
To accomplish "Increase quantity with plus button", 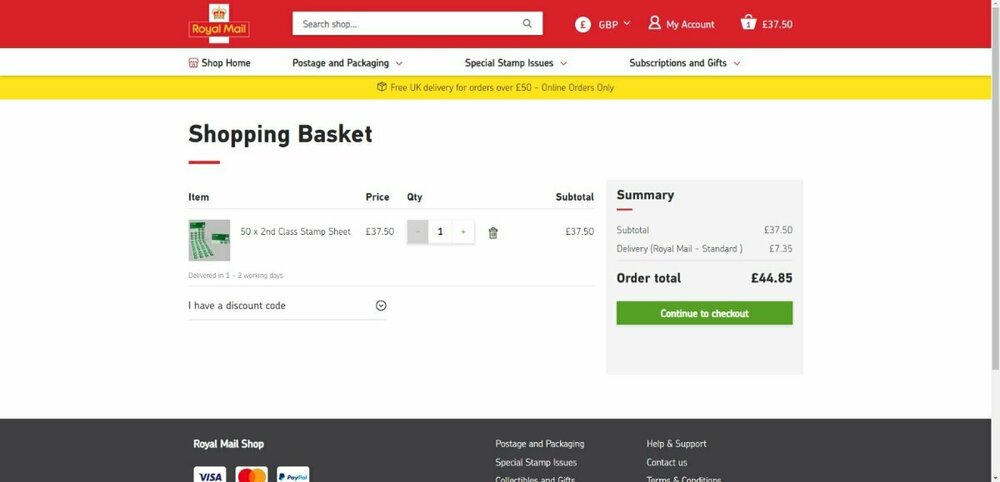I will coord(463,232).
